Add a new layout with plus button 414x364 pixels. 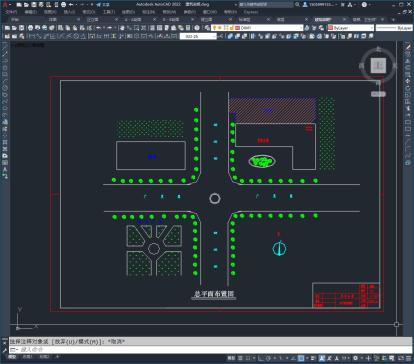[x=57, y=357]
